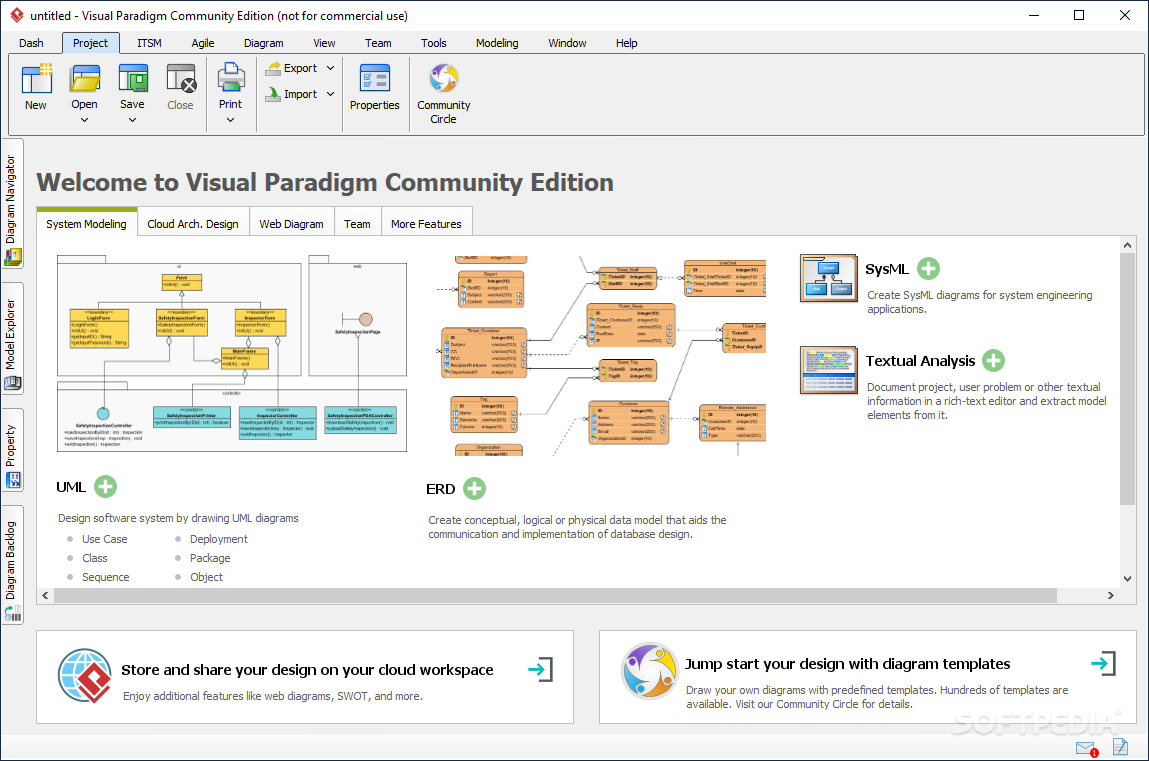Open the Team menu in menu bar
The width and height of the screenshot is (1149, 761).
[378, 43]
